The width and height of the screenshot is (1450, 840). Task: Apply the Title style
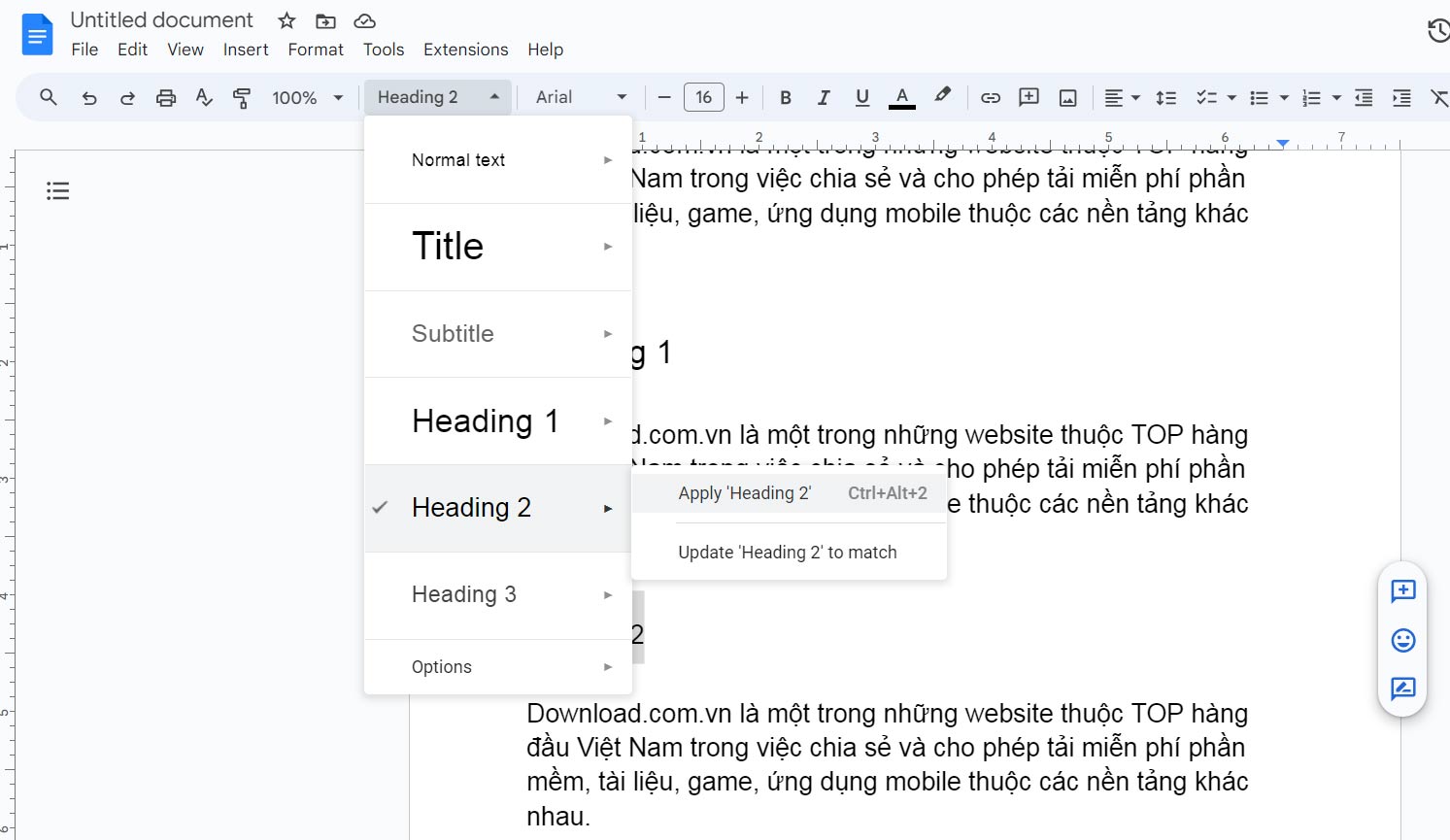448,246
